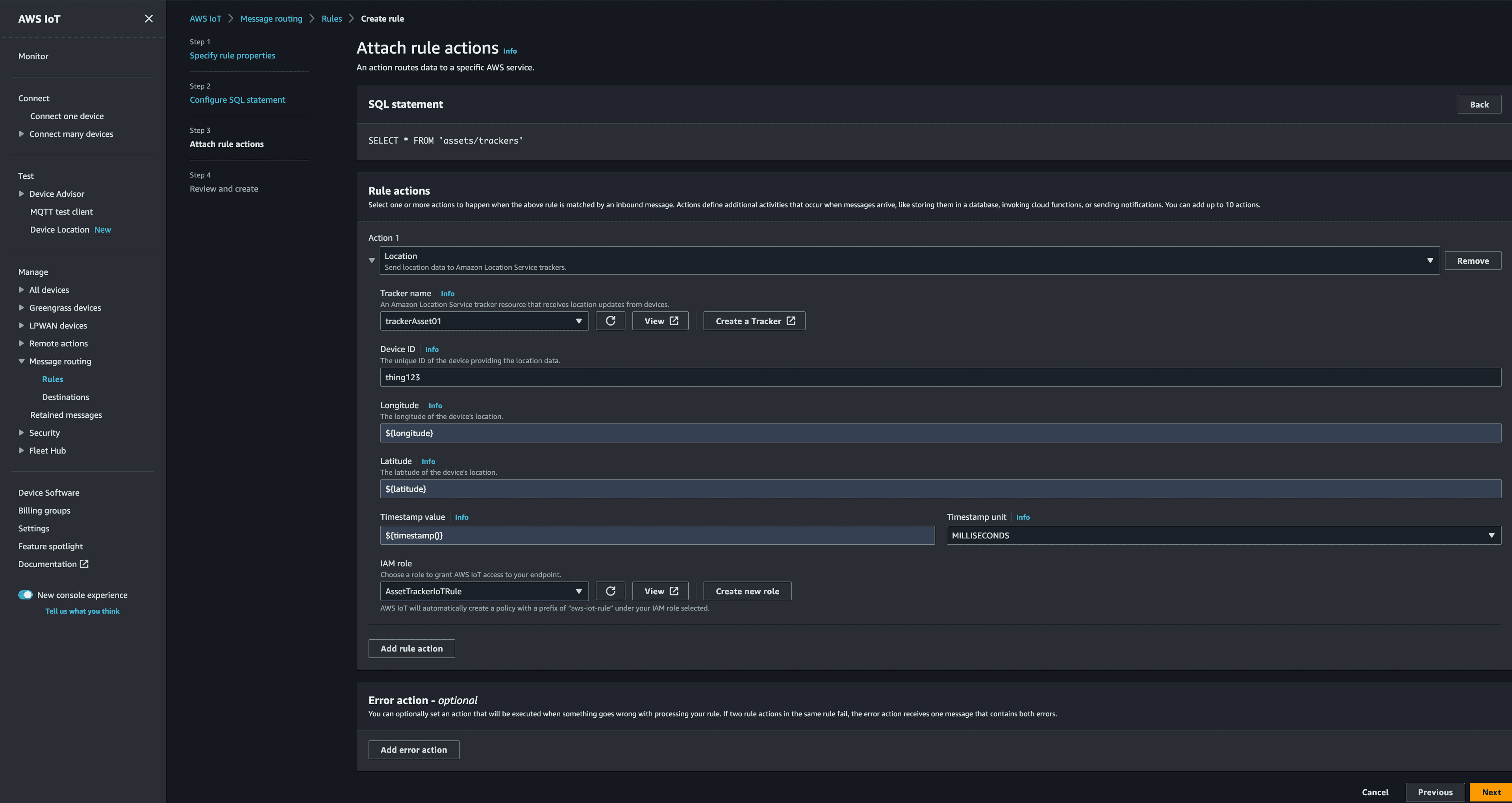1512x803 pixels.
Task: Click the Create new role button
Action: pos(747,591)
